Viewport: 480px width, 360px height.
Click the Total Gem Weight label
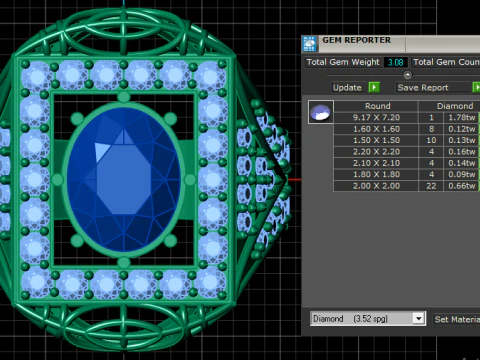(x=343, y=62)
